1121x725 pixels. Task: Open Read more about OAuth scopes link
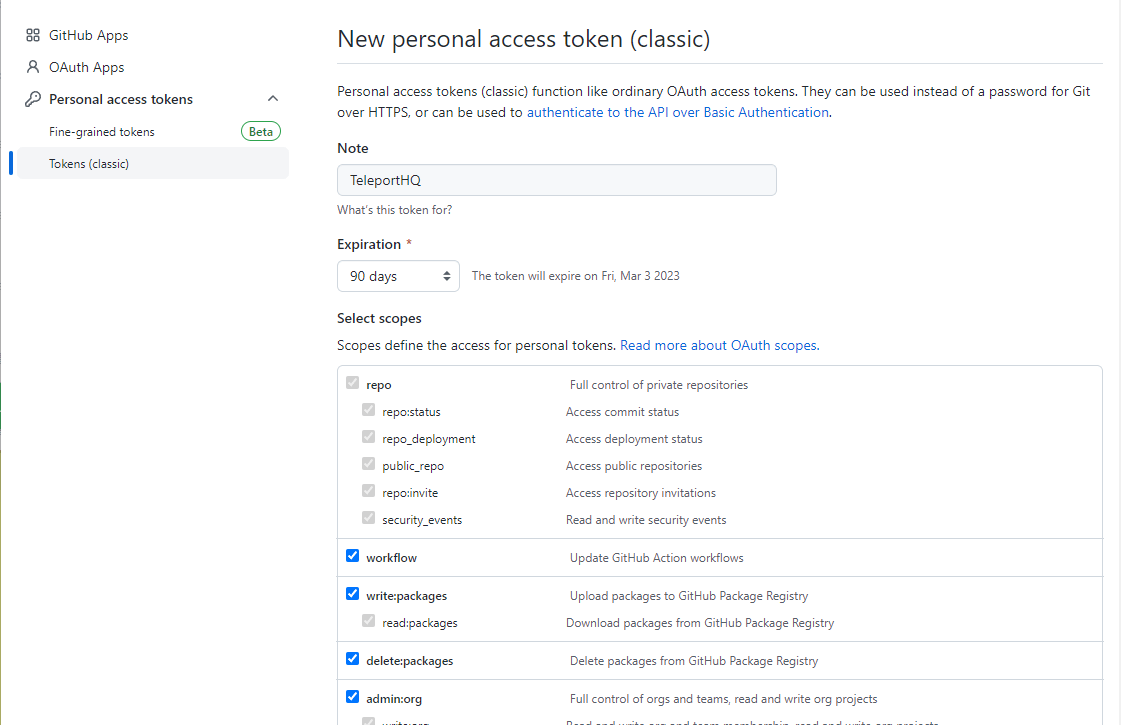[719, 345]
